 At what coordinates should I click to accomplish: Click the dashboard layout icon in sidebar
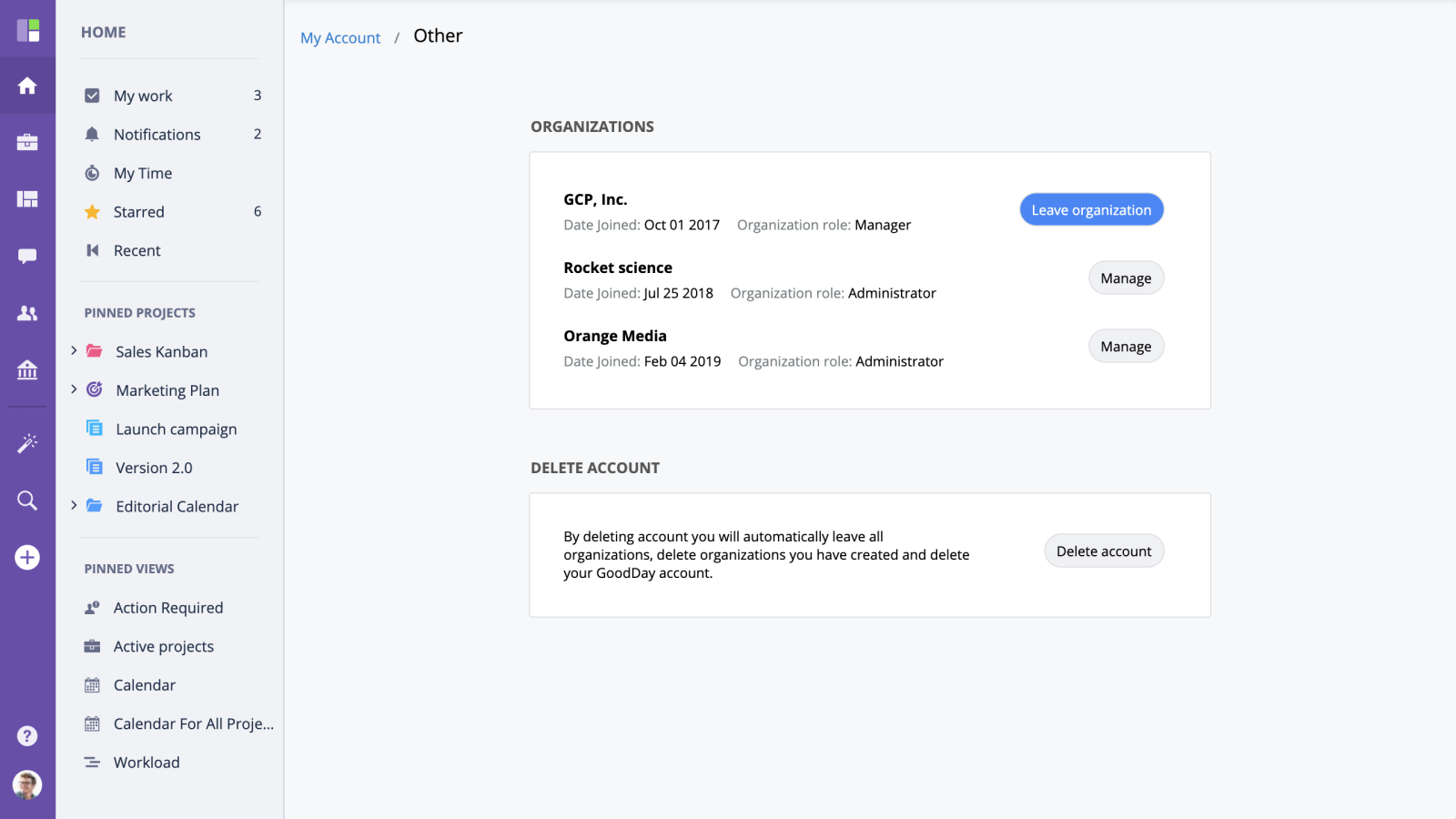pyautogui.click(x=27, y=199)
